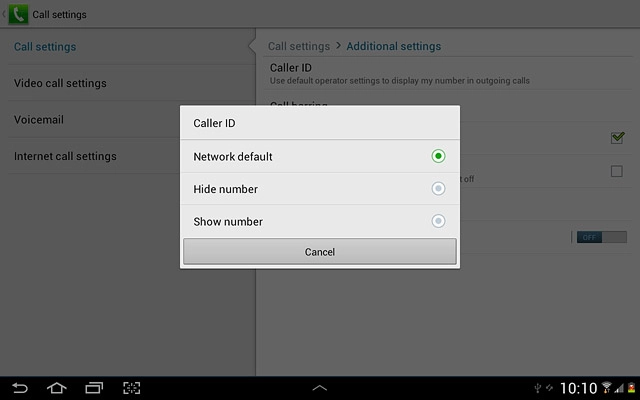Cancel the Caller ID dialog
Viewport: 640px width, 400px height.
[320, 251]
